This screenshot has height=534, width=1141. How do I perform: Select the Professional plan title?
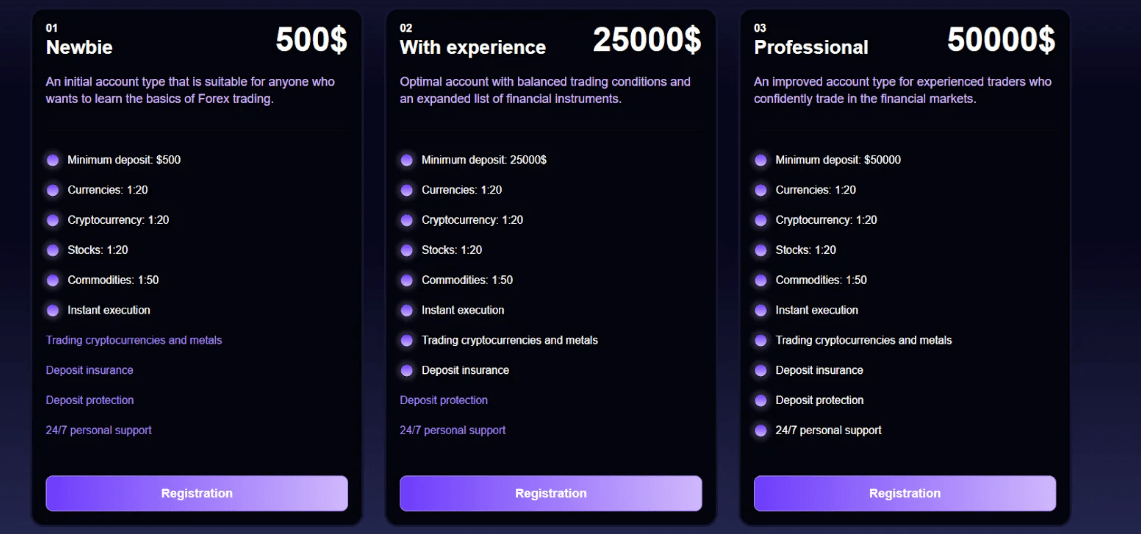click(811, 47)
